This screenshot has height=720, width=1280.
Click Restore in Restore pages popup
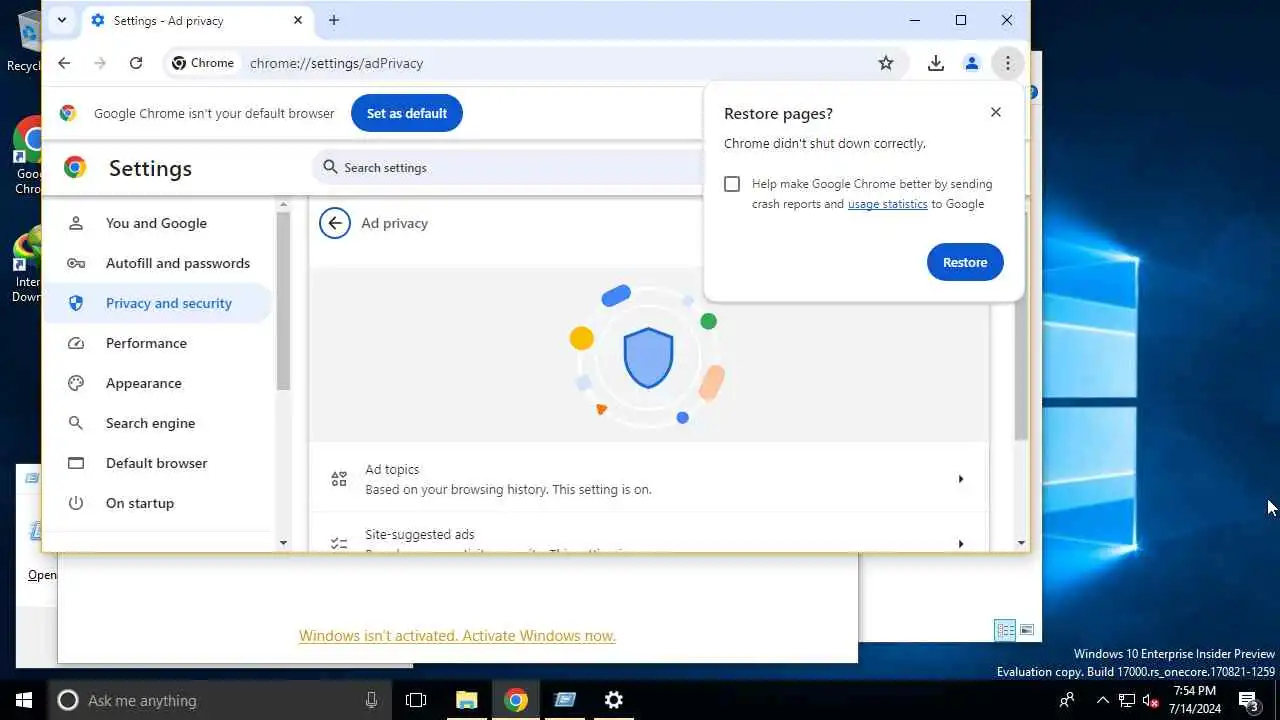pos(965,262)
